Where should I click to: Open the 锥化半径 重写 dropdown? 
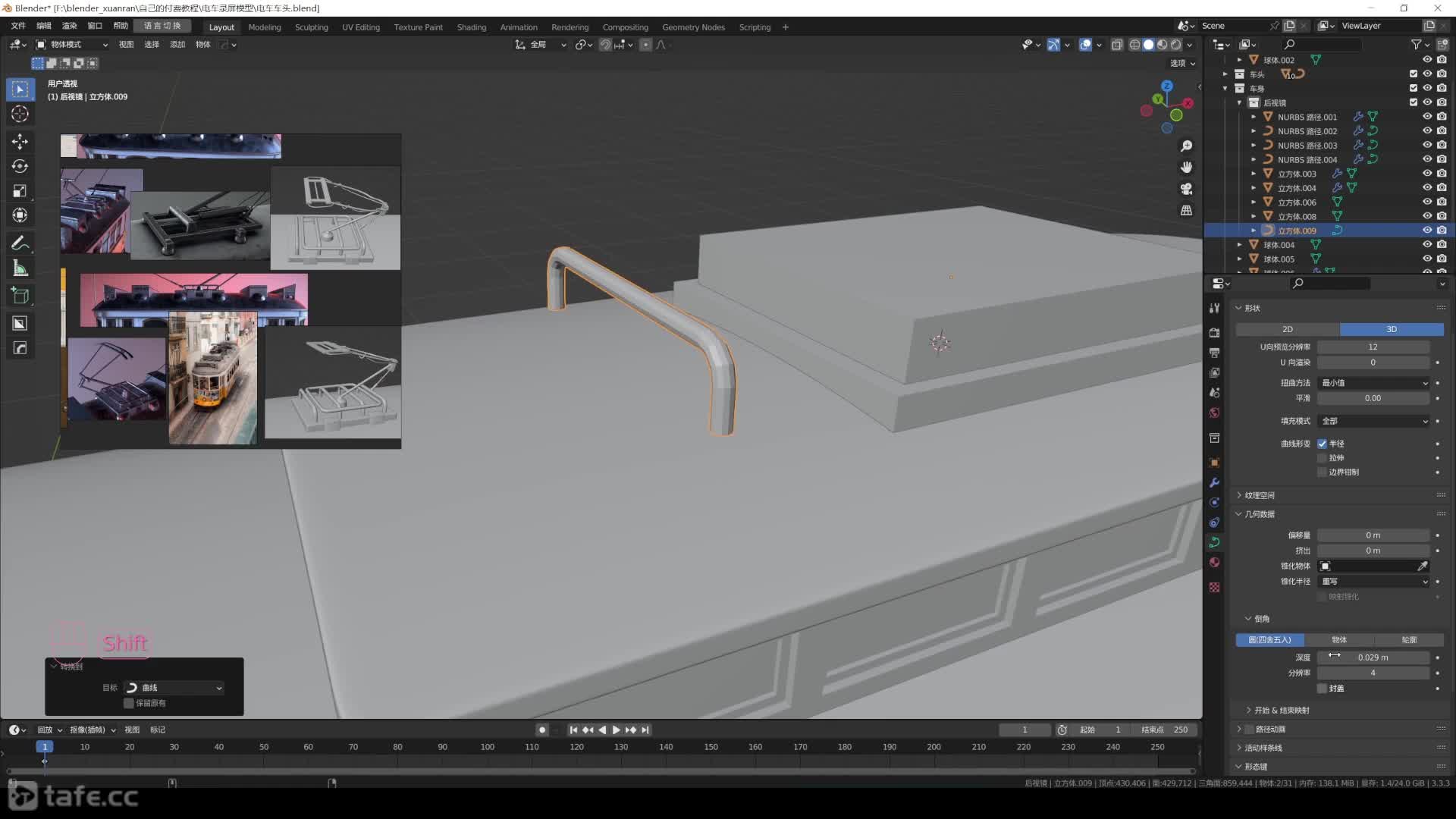coord(1373,582)
